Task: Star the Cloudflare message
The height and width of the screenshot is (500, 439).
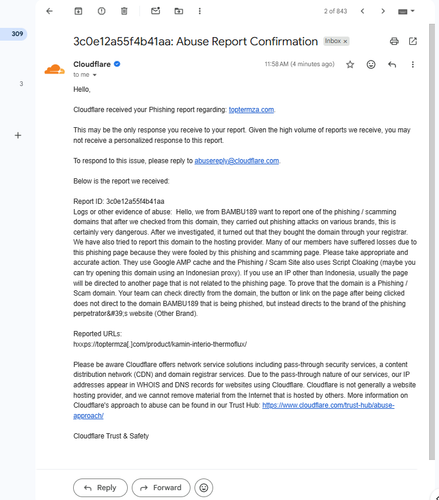Action: (x=350, y=64)
